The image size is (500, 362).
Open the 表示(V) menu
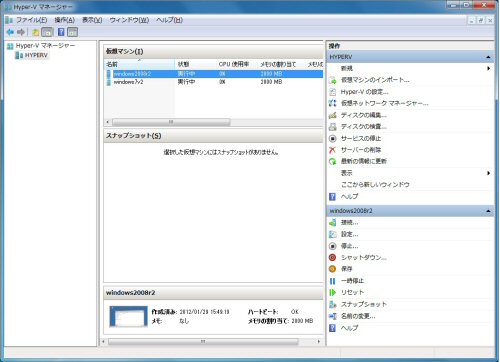coord(92,20)
